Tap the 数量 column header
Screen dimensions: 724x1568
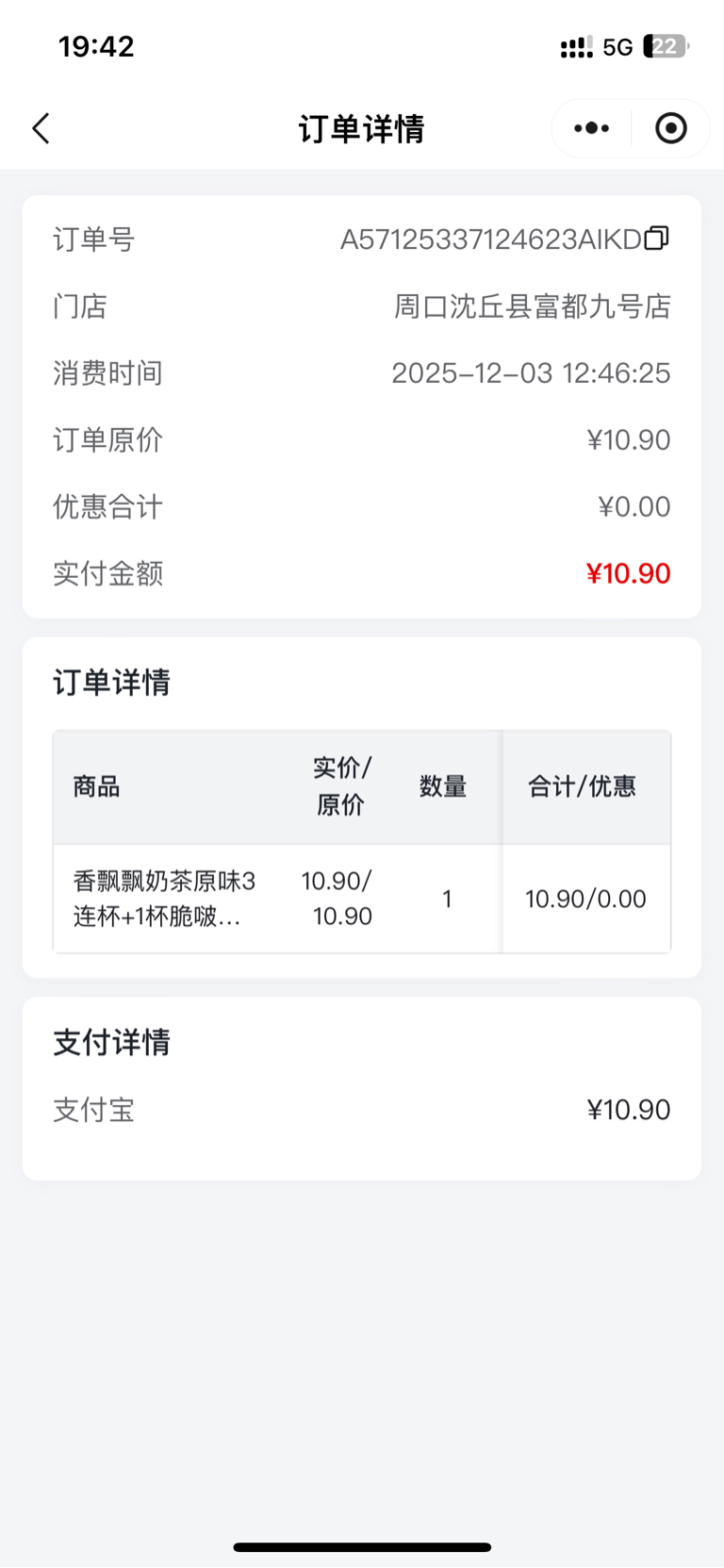pyautogui.click(x=443, y=786)
